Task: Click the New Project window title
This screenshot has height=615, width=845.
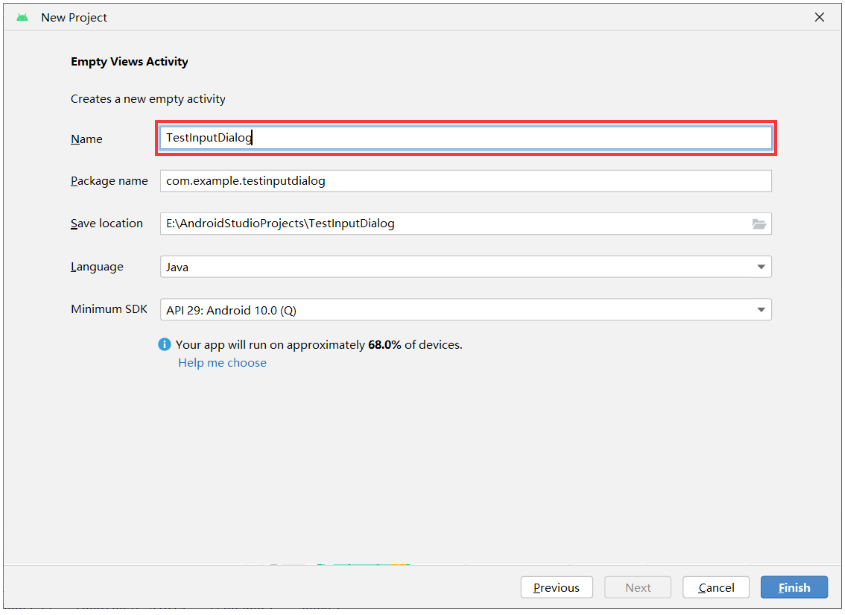Action: (x=74, y=18)
